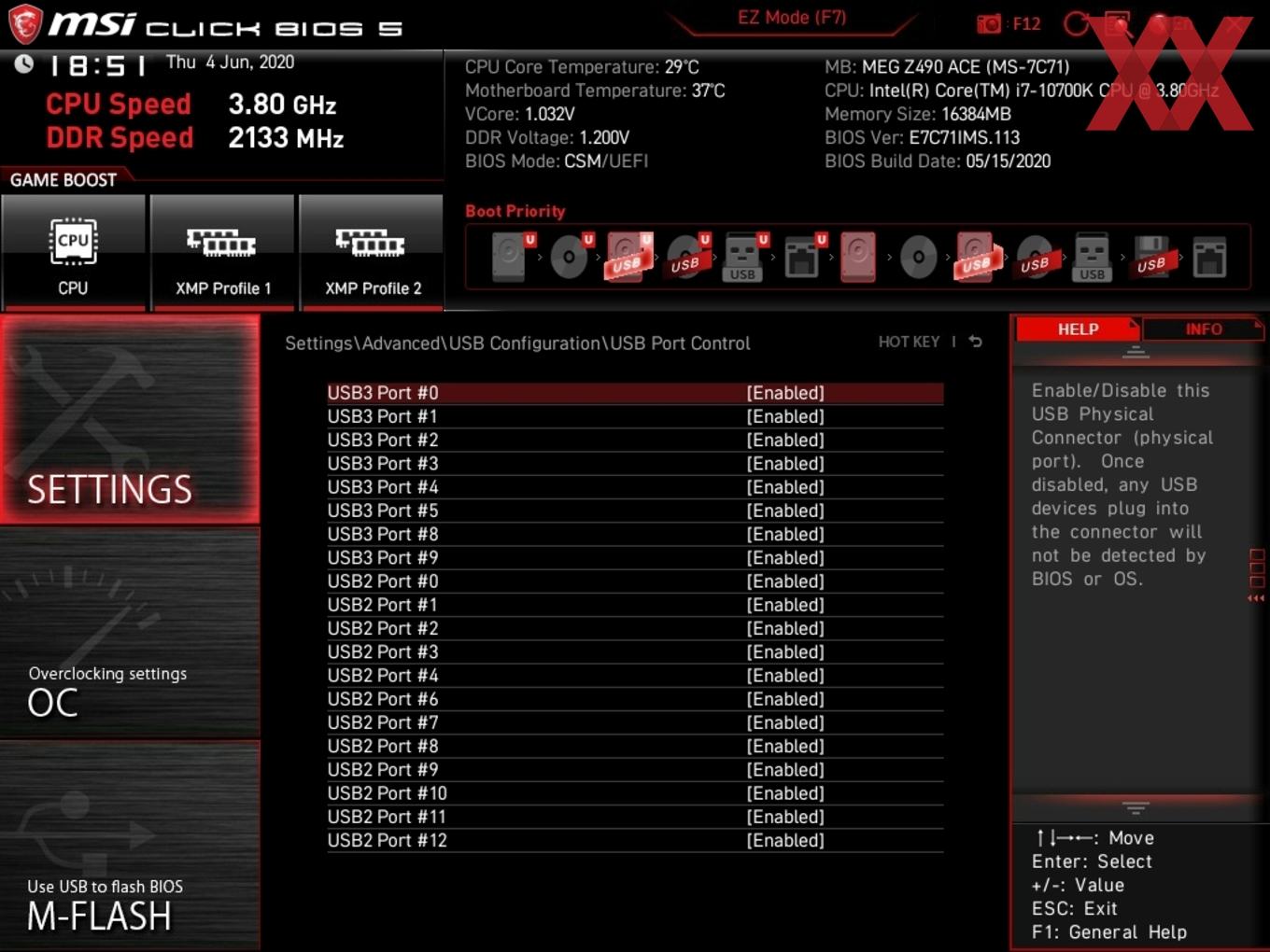Click the back arrow next to HOT KEY
The height and width of the screenshot is (952, 1270).
975,342
